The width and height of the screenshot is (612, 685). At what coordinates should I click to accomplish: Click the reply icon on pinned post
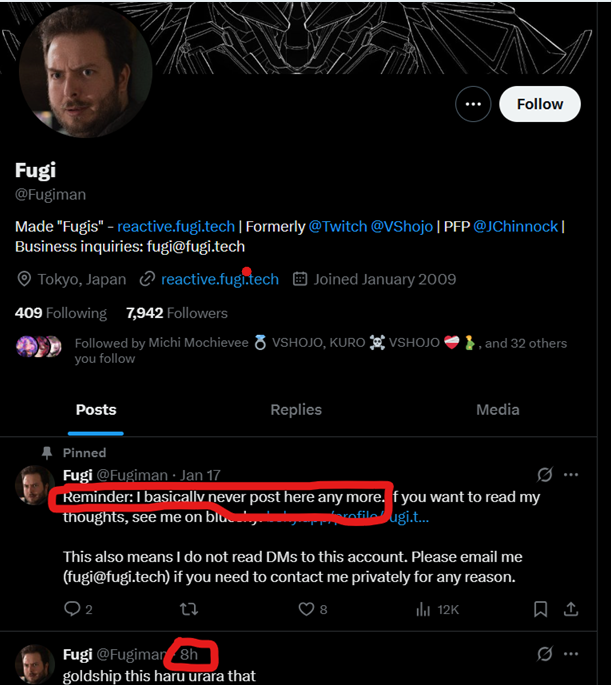pyautogui.click(x=72, y=609)
